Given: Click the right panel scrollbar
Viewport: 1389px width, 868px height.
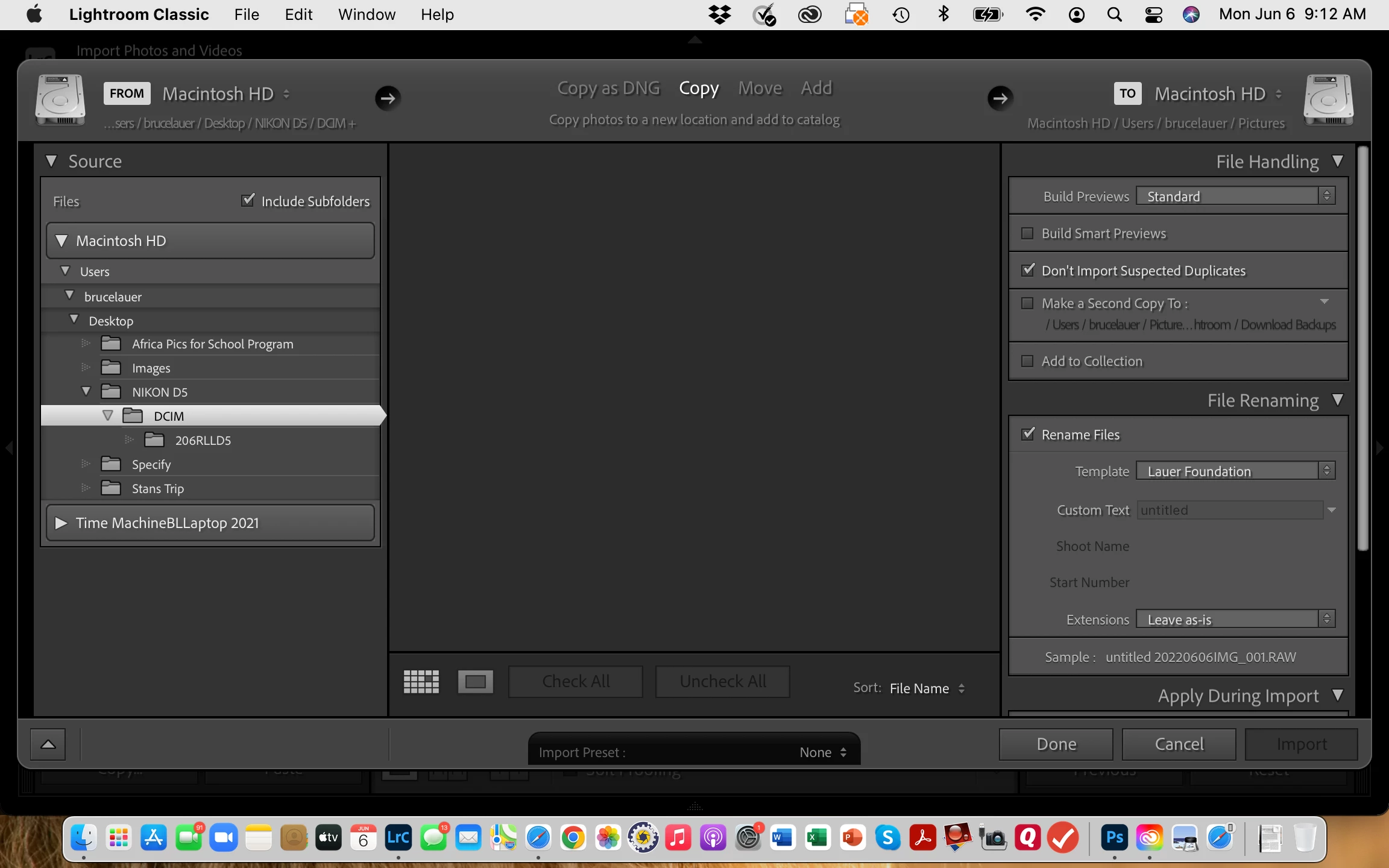Looking at the screenshot, I should coord(1362,350).
